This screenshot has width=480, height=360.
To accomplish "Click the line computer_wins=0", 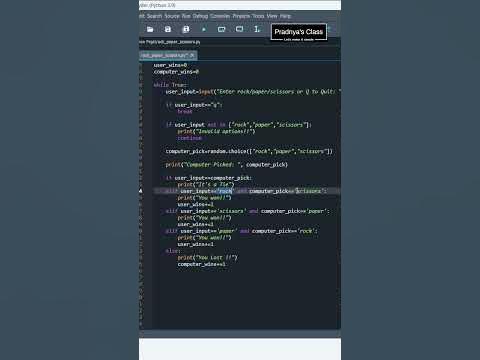I will (176, 72).
